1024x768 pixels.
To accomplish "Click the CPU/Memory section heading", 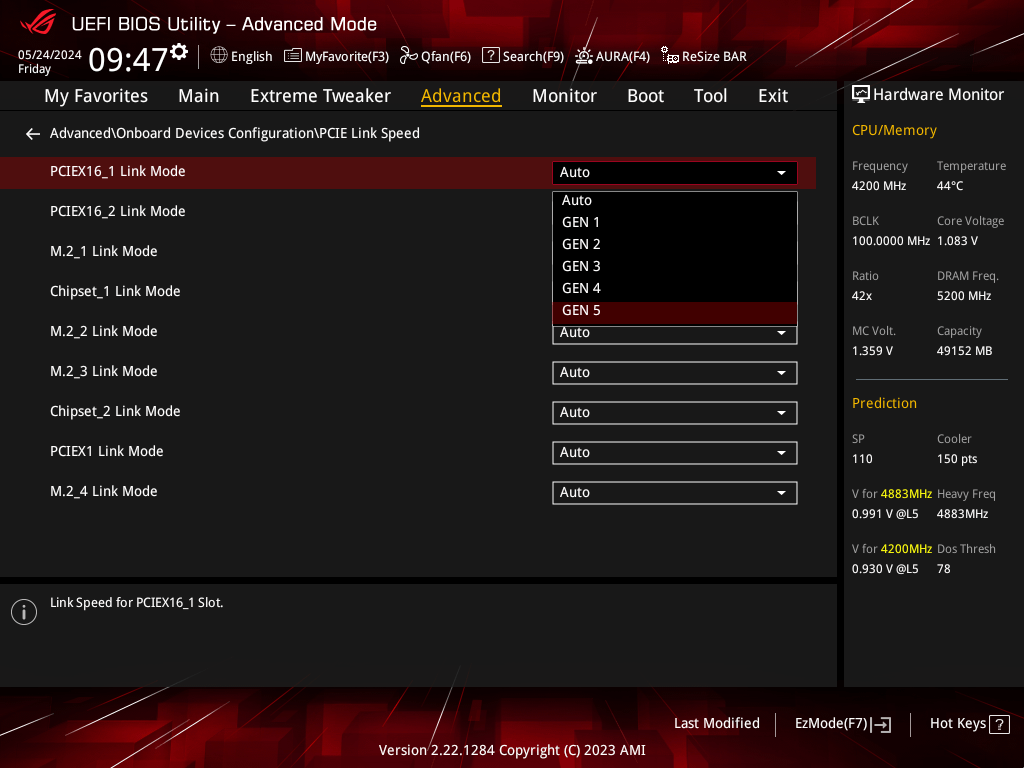I will [894, 131].
